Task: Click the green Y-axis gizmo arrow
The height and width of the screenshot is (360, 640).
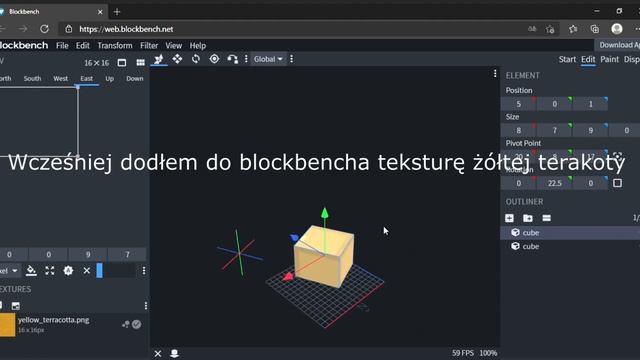Action: [x=324, y=212]
